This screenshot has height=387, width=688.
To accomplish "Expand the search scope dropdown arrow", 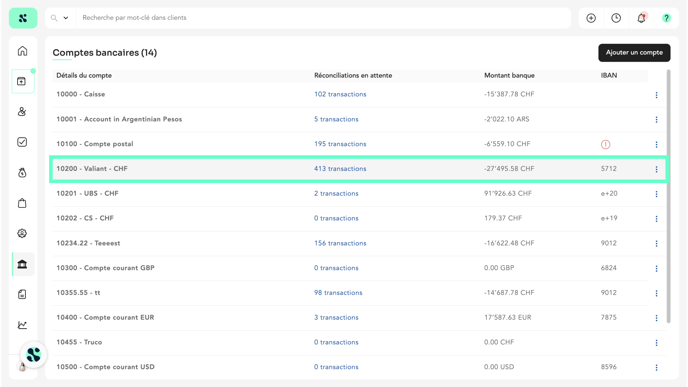I will click(66, 18).
